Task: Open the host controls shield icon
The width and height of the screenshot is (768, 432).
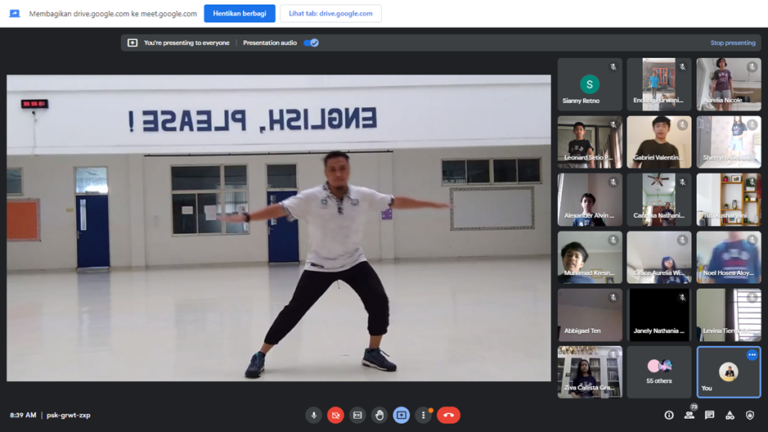Action: pyautogui.click(x=750, y=415)
